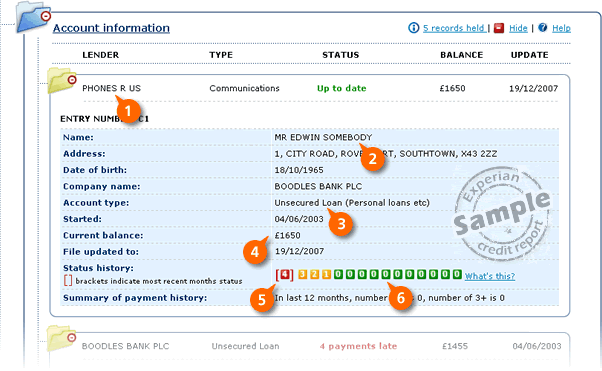The width and height of the screenshot is (602, 371).
Task: Click orange callout marker number 1
Action: coord(128,111)
